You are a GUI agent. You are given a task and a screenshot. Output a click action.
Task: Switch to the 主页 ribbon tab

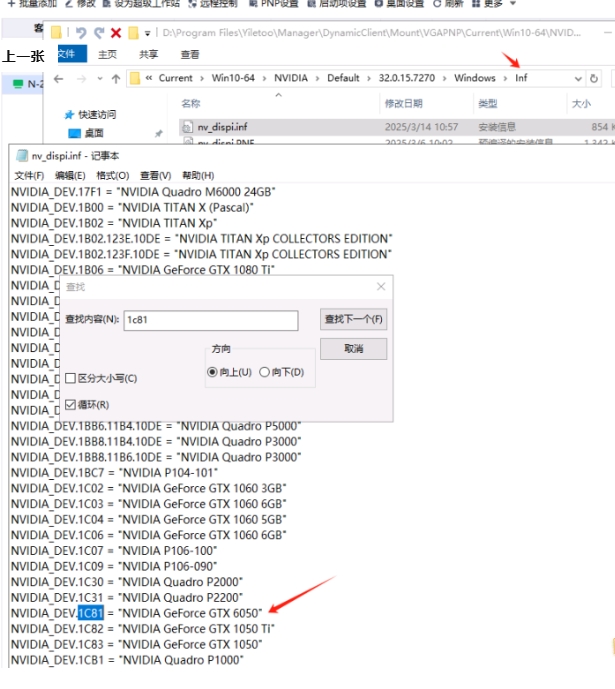pos(107,54)
